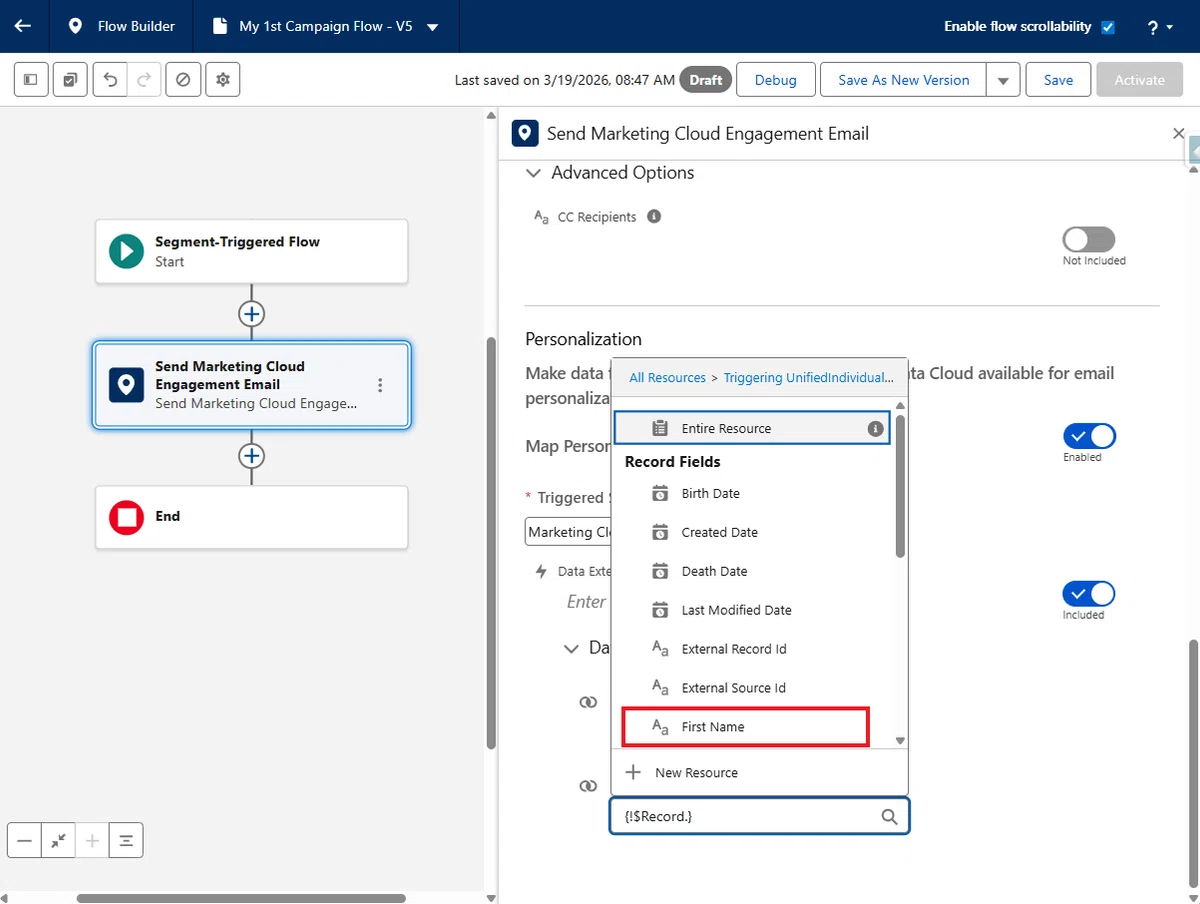Click resource list scrollbar down arrow
The height and width of the screenshot is (904, 1200).
[x=901, y=741]
